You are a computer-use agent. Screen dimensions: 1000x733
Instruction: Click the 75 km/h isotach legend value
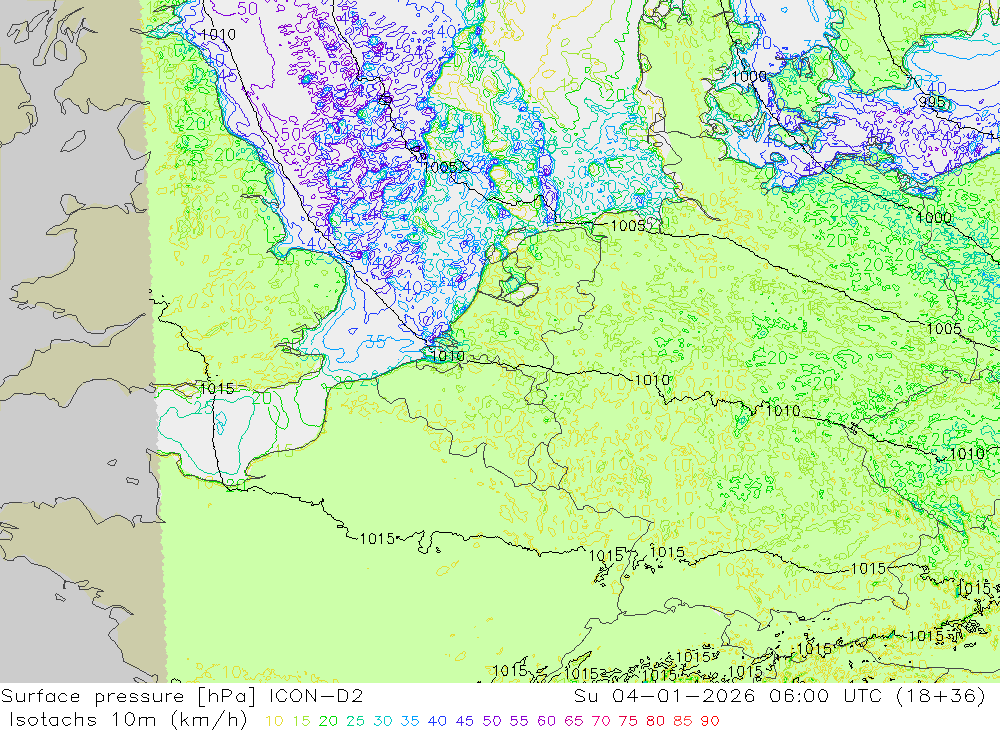click(x=628, y=721)
